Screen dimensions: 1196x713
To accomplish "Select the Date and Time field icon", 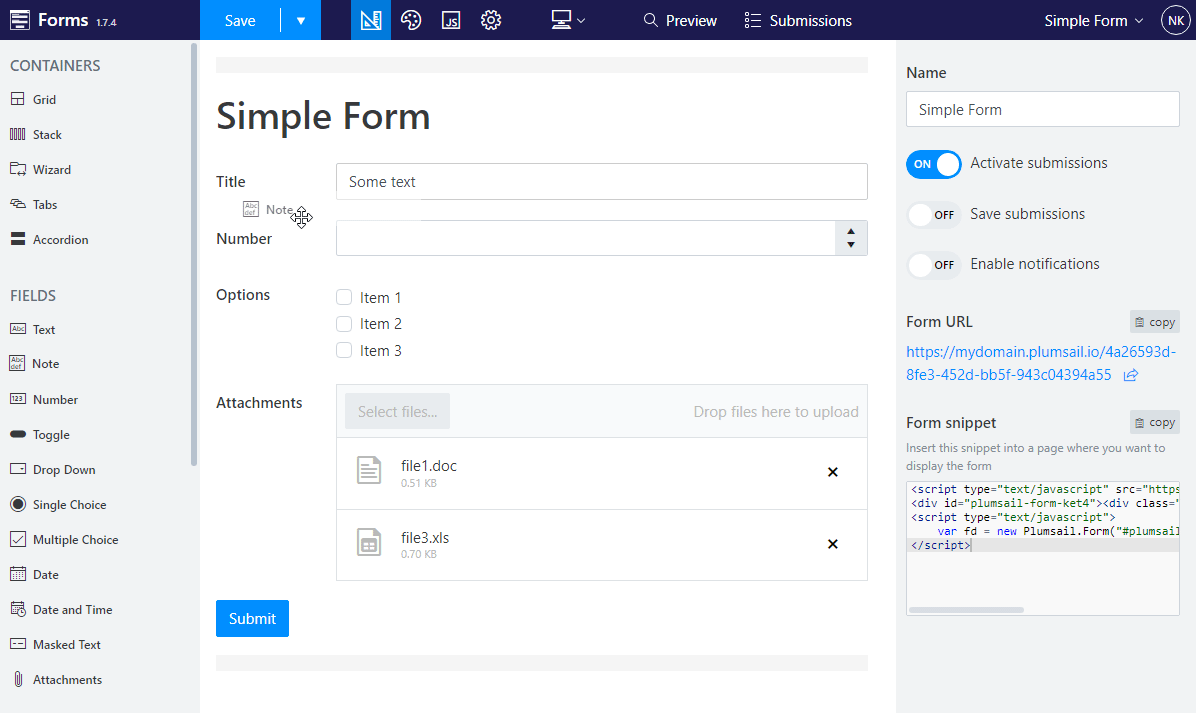I will (x=18, y=609).
